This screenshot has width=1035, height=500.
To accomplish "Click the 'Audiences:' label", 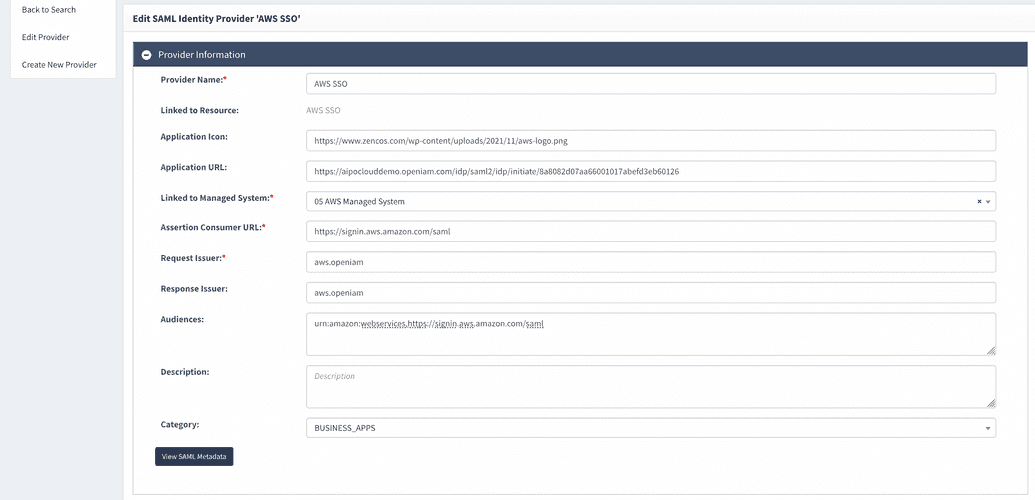I will [x=182, y=319].
